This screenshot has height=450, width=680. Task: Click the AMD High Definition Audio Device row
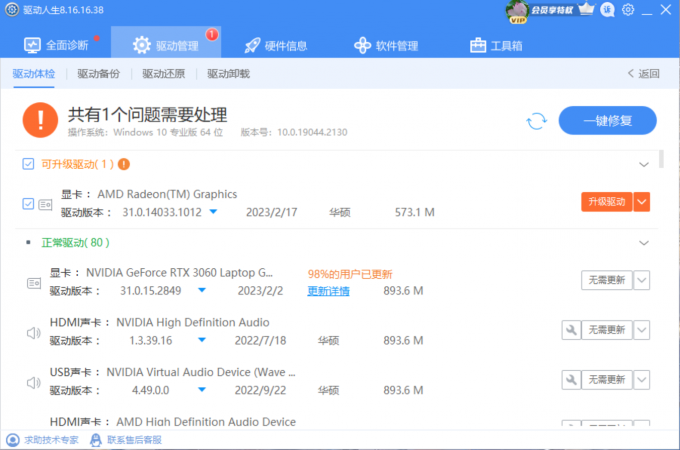point(173,422)
